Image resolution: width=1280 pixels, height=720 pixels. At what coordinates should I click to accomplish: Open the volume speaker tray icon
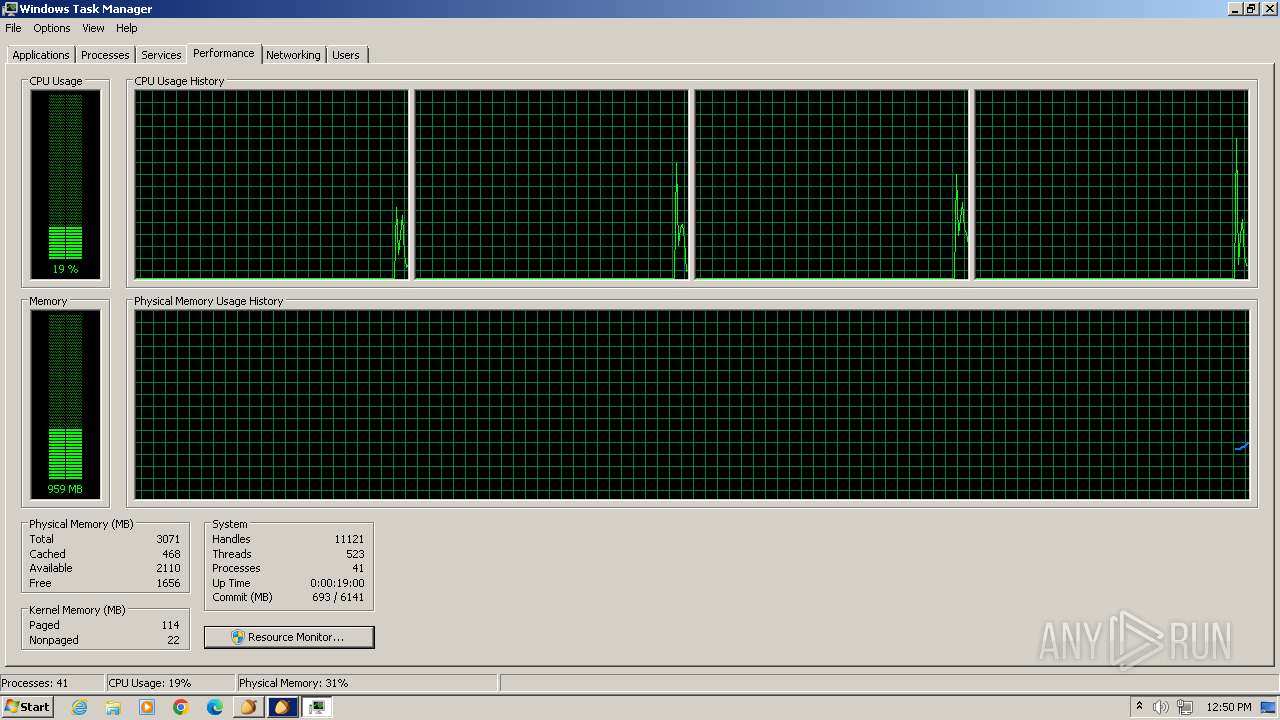tap(1161, 707)
